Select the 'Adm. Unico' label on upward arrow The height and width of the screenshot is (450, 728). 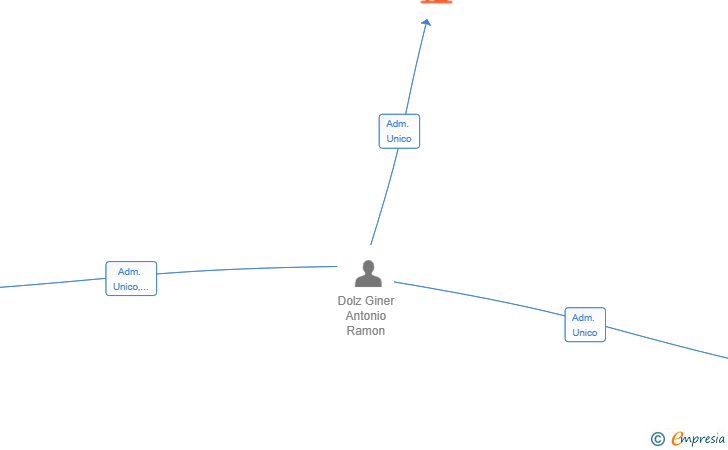coord(399,131)
